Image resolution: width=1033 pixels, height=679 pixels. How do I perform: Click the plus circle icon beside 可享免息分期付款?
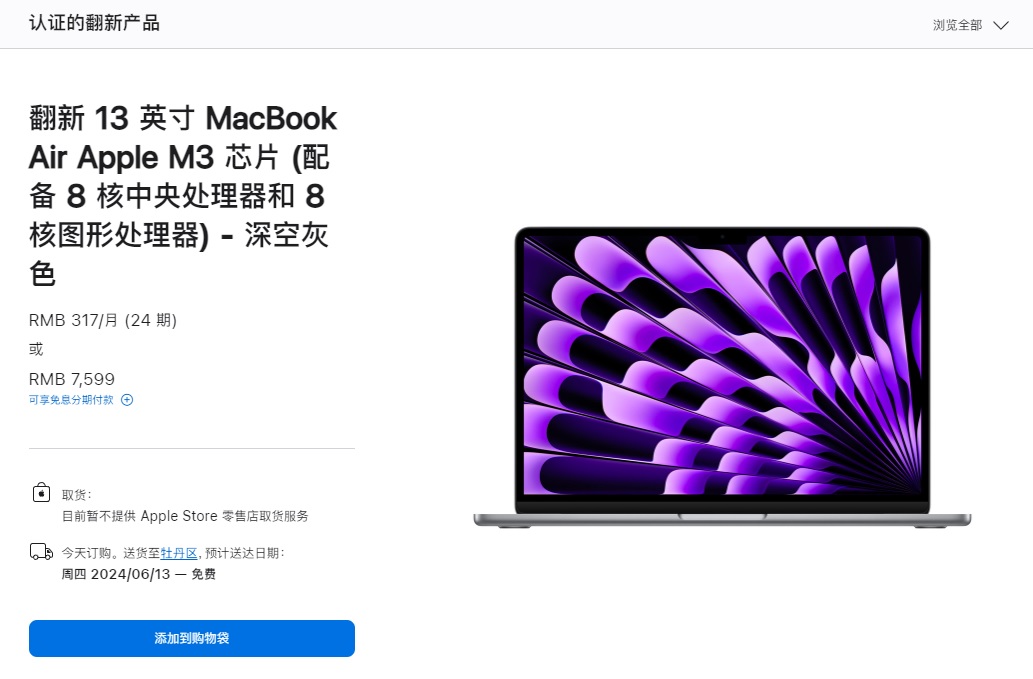pyautogui.click(x=127, y=400)
